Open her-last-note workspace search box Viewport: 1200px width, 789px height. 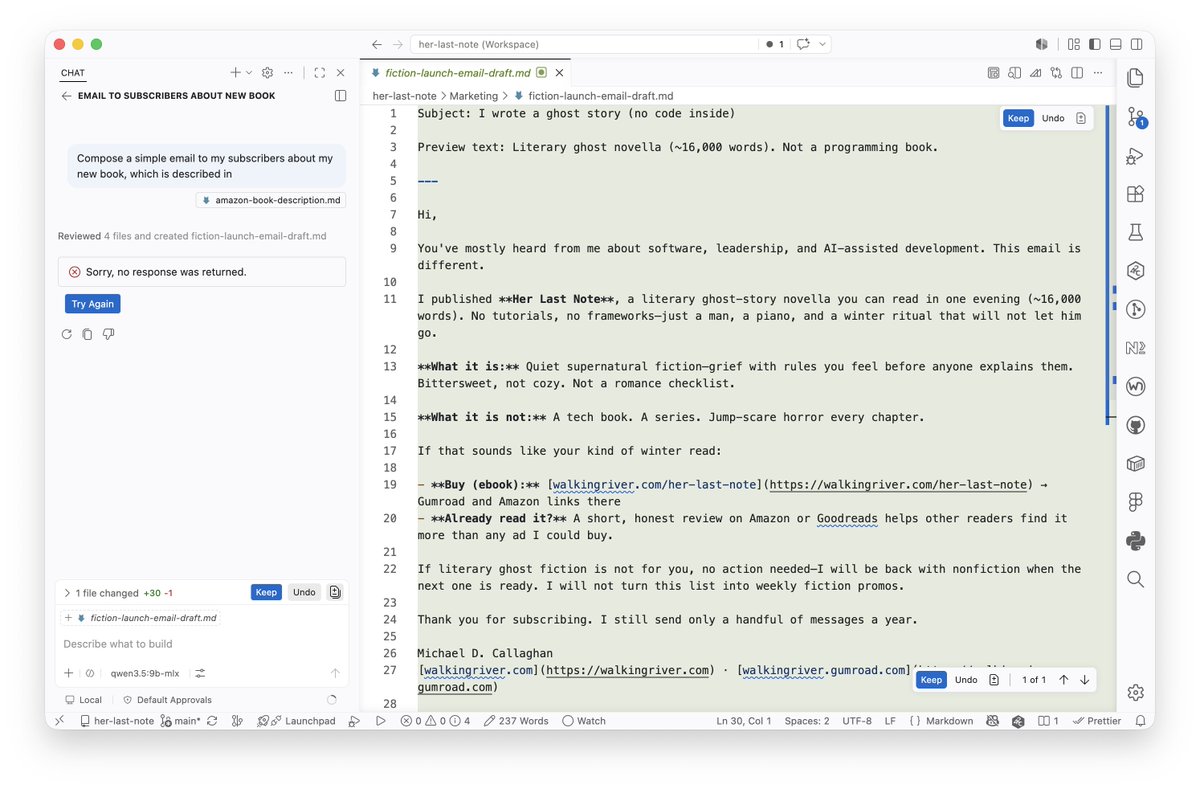tap(582, 44)
